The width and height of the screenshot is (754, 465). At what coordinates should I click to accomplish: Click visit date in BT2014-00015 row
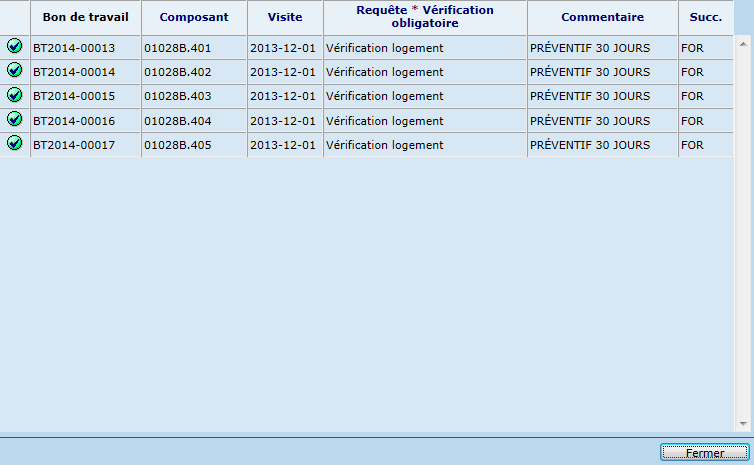pyautogui.click(x=283, y=96)
